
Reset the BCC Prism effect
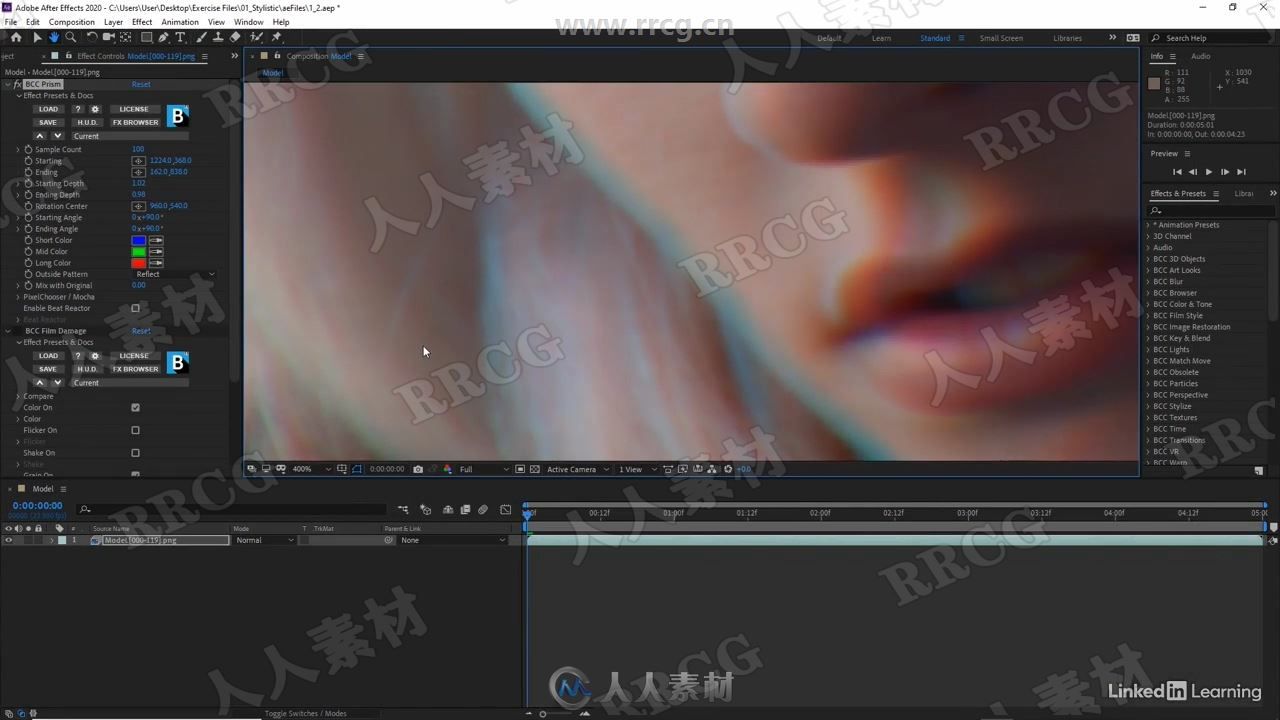pos(141,84)
